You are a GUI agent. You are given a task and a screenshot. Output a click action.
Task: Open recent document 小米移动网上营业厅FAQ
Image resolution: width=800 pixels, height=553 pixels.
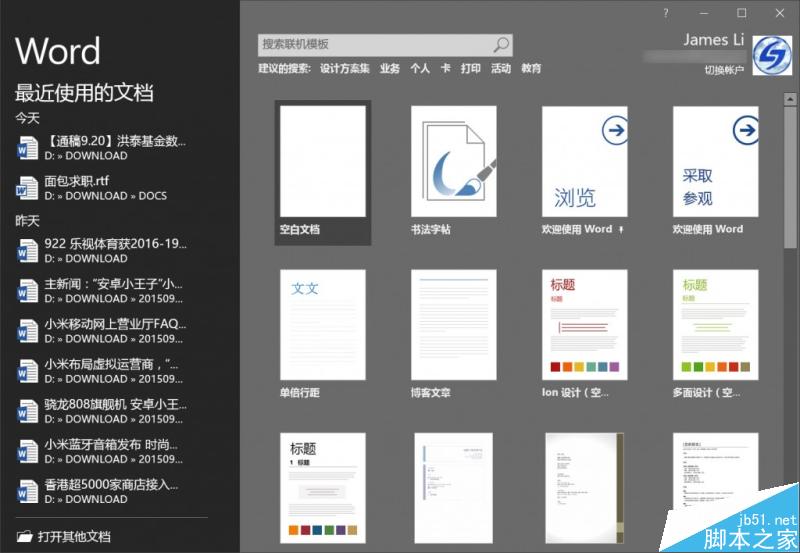pos(115,324)
